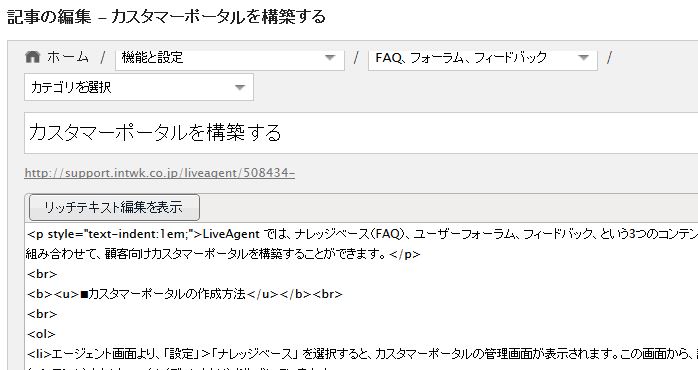The height and width of the screenshot is (370, 698).
Task: Click the line beginning <li>エージェント画面より
Action: [x=362, y=354]
